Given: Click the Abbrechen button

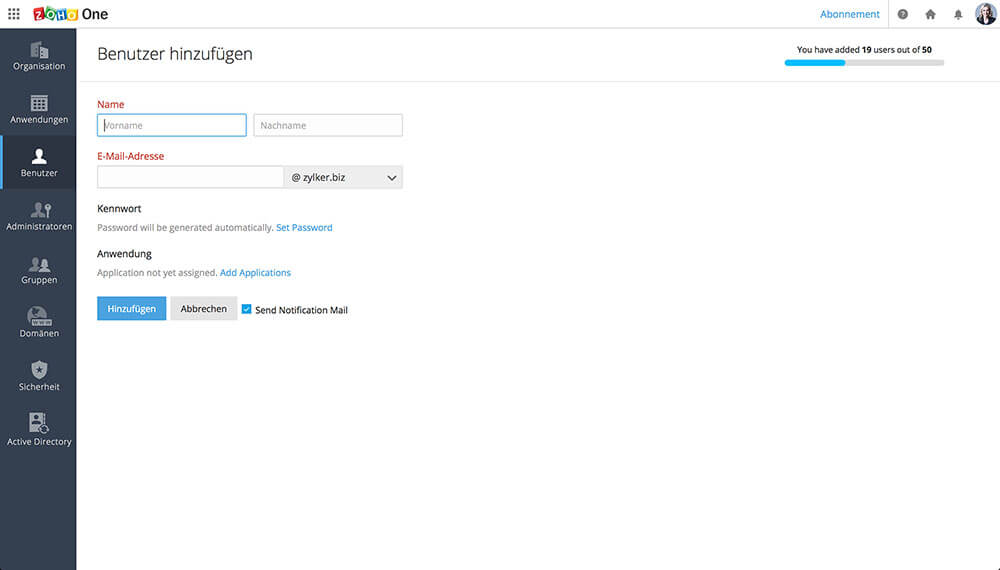Looking at the screenshot, I should (203, 309).
